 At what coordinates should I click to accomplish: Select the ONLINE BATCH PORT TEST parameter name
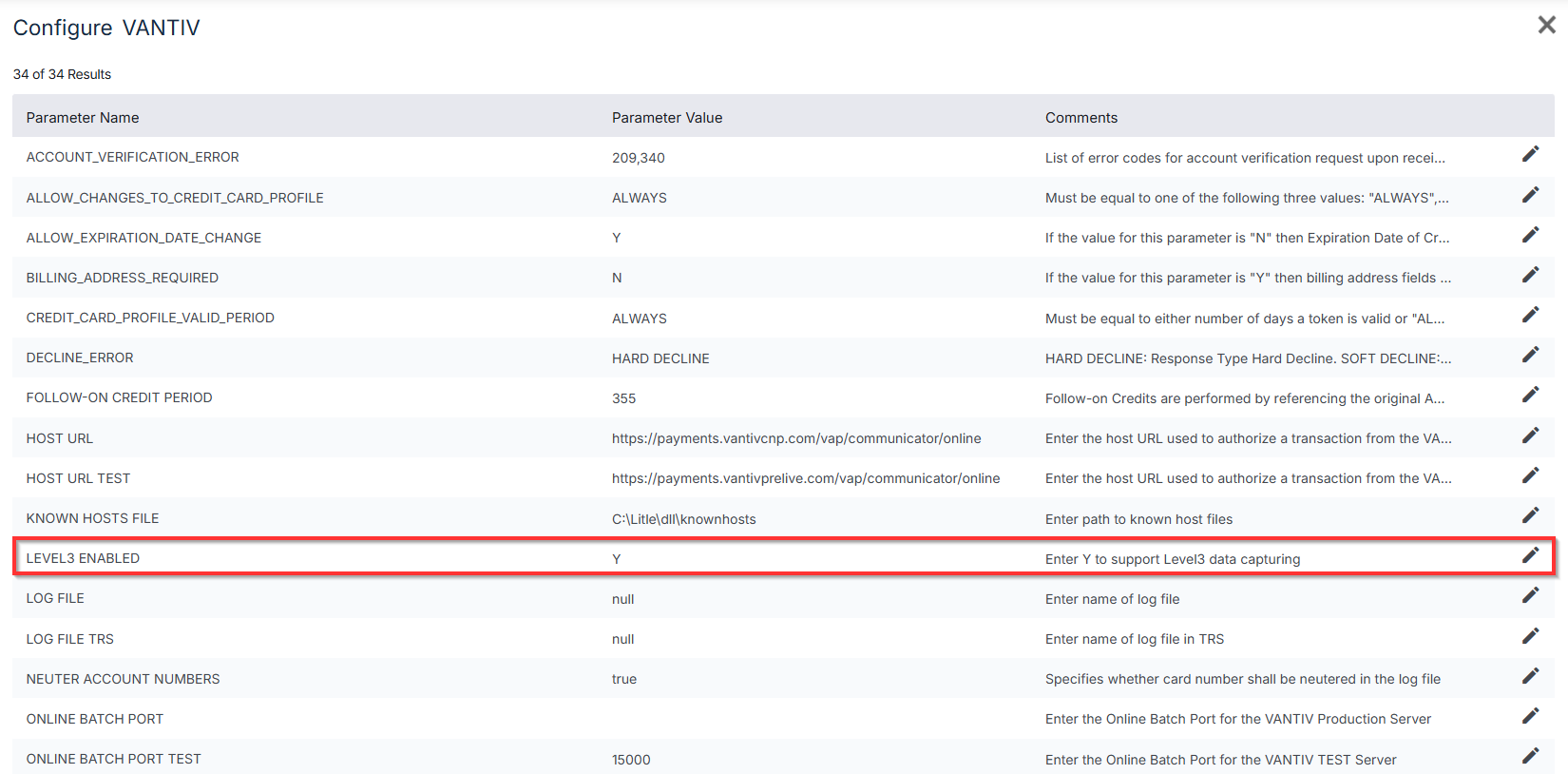coord(114,759)
